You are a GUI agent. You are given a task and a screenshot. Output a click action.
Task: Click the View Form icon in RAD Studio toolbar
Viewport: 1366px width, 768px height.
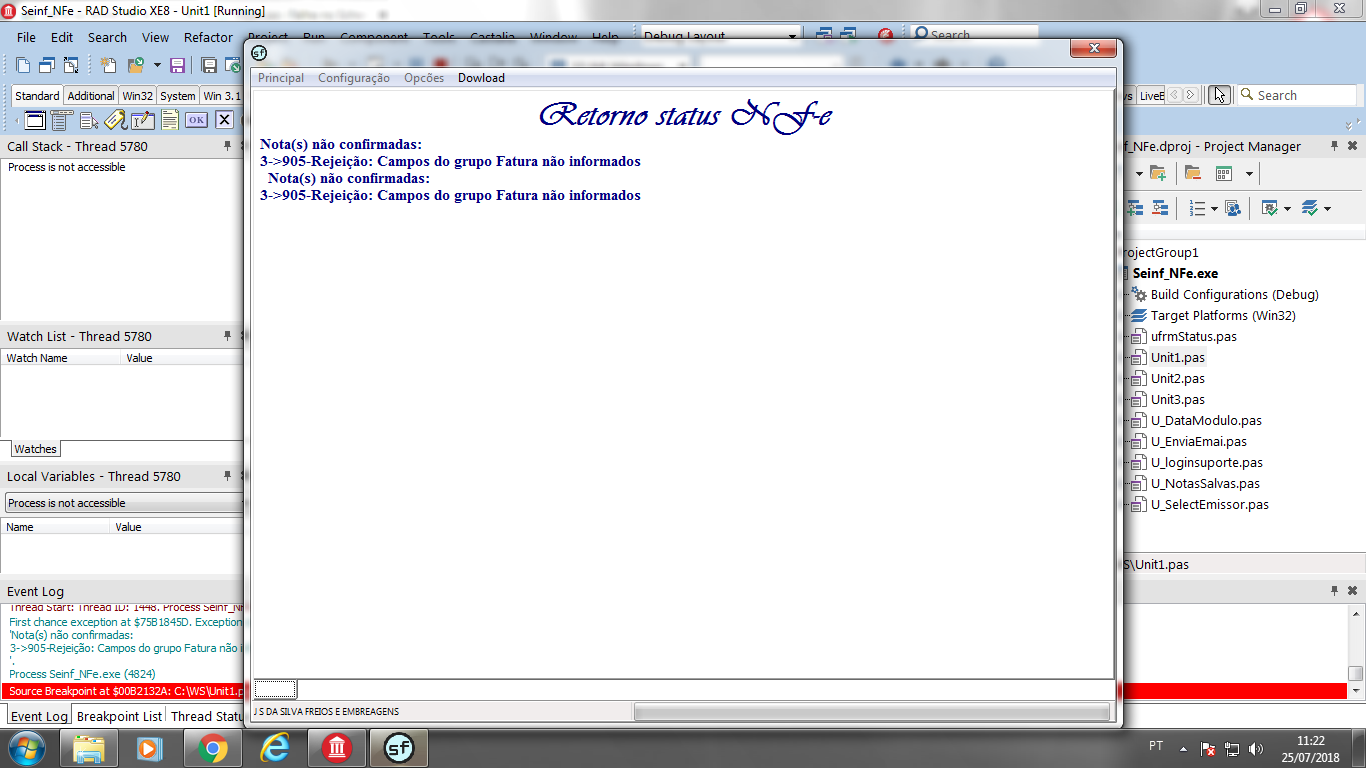(47, 65)
